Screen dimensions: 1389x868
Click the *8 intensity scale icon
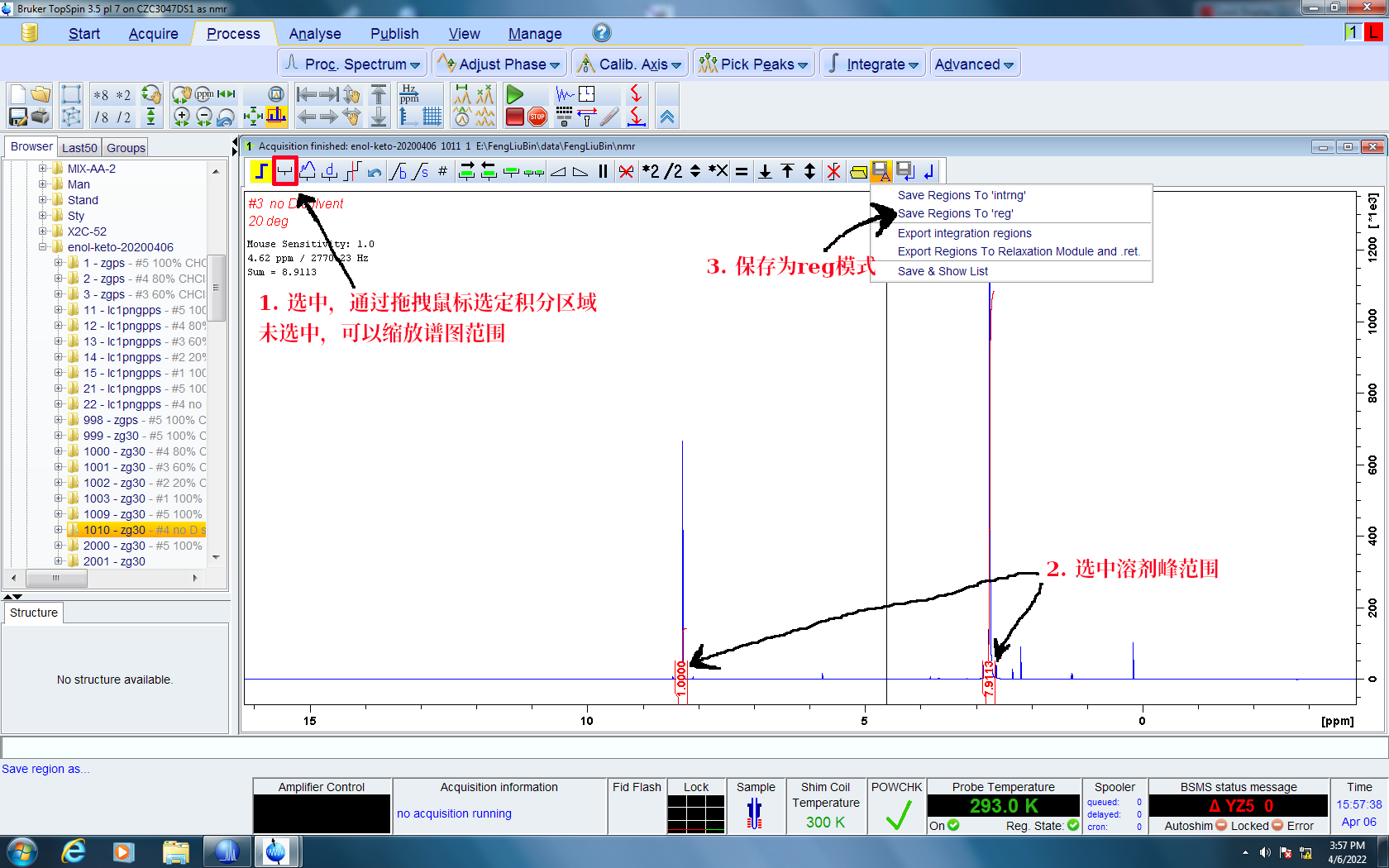pyautogui.click(x=101, y=95)
